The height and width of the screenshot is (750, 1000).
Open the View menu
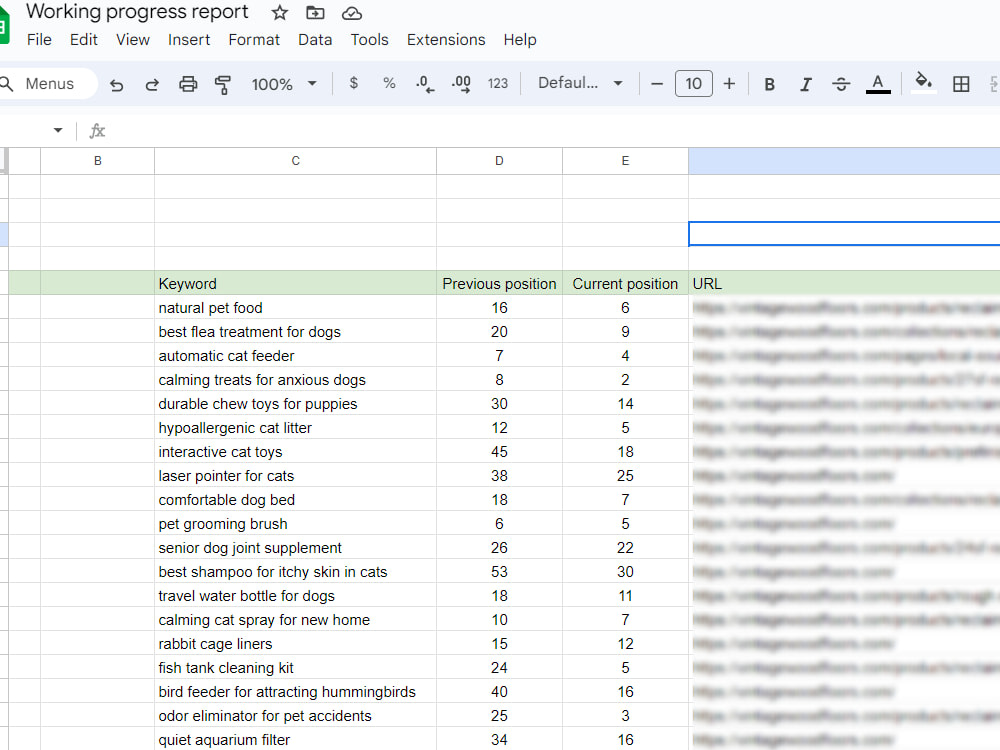pos(133,40)
